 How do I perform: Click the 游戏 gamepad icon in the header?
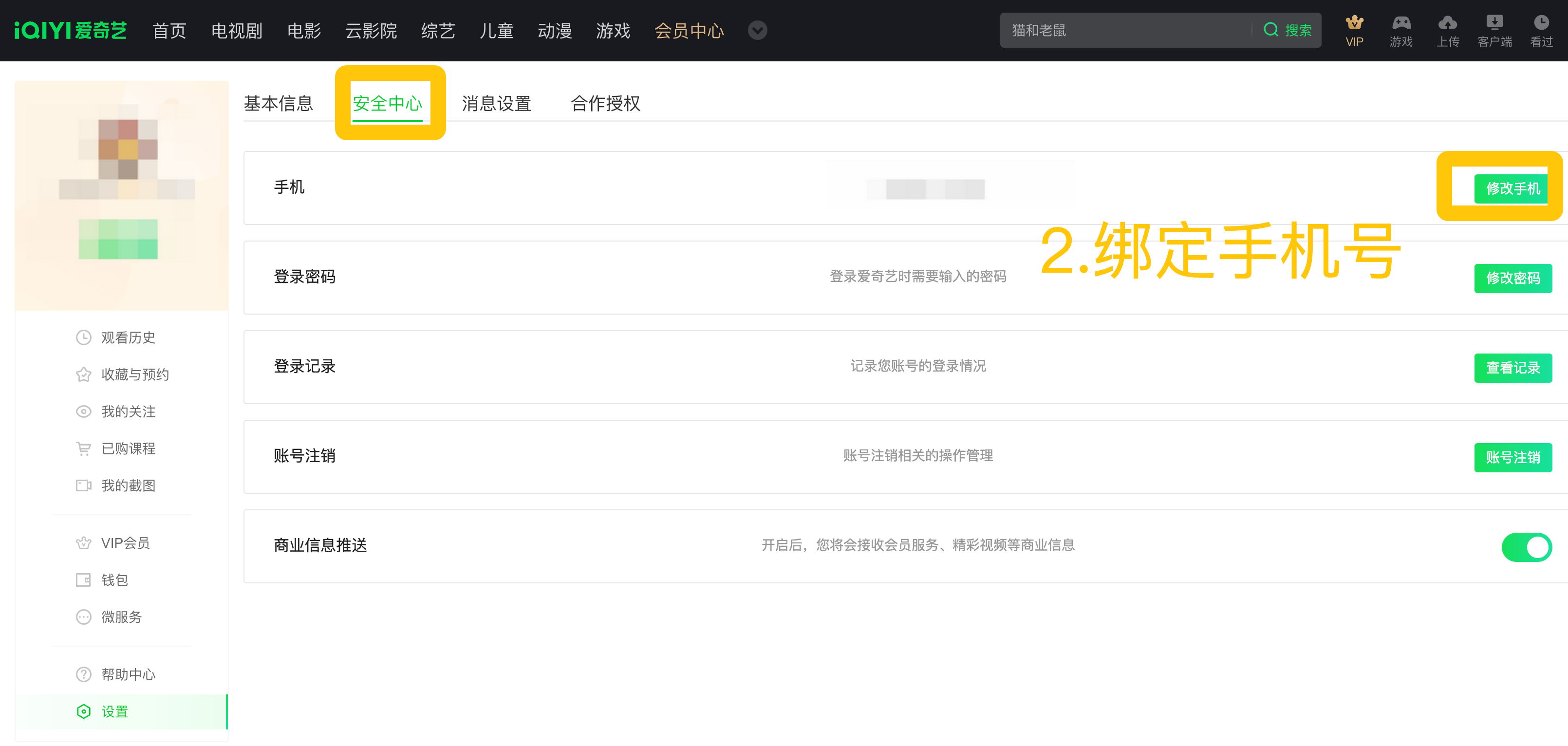tap(1400, 30)
